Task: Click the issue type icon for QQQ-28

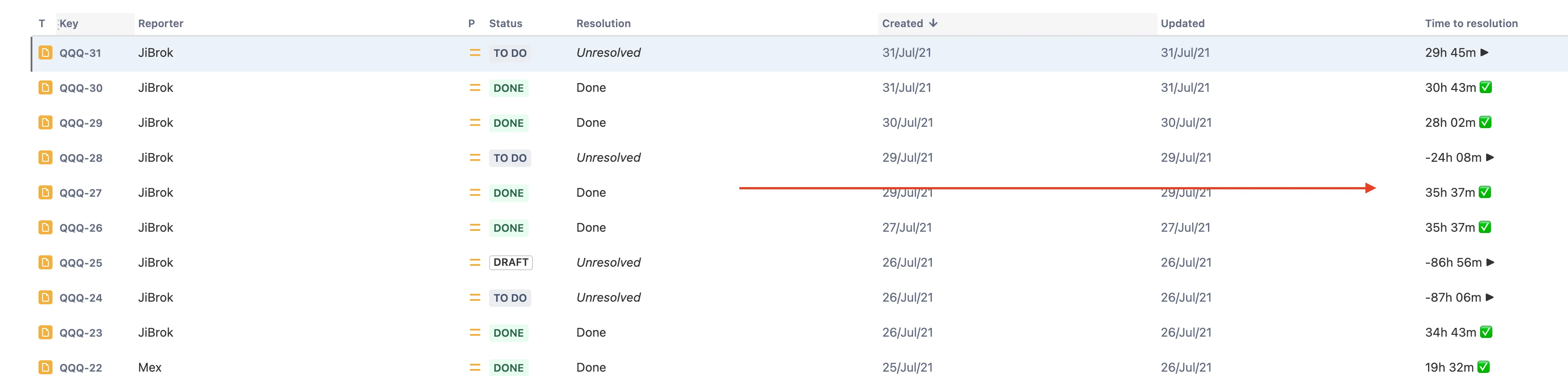Action: point(45,157)
